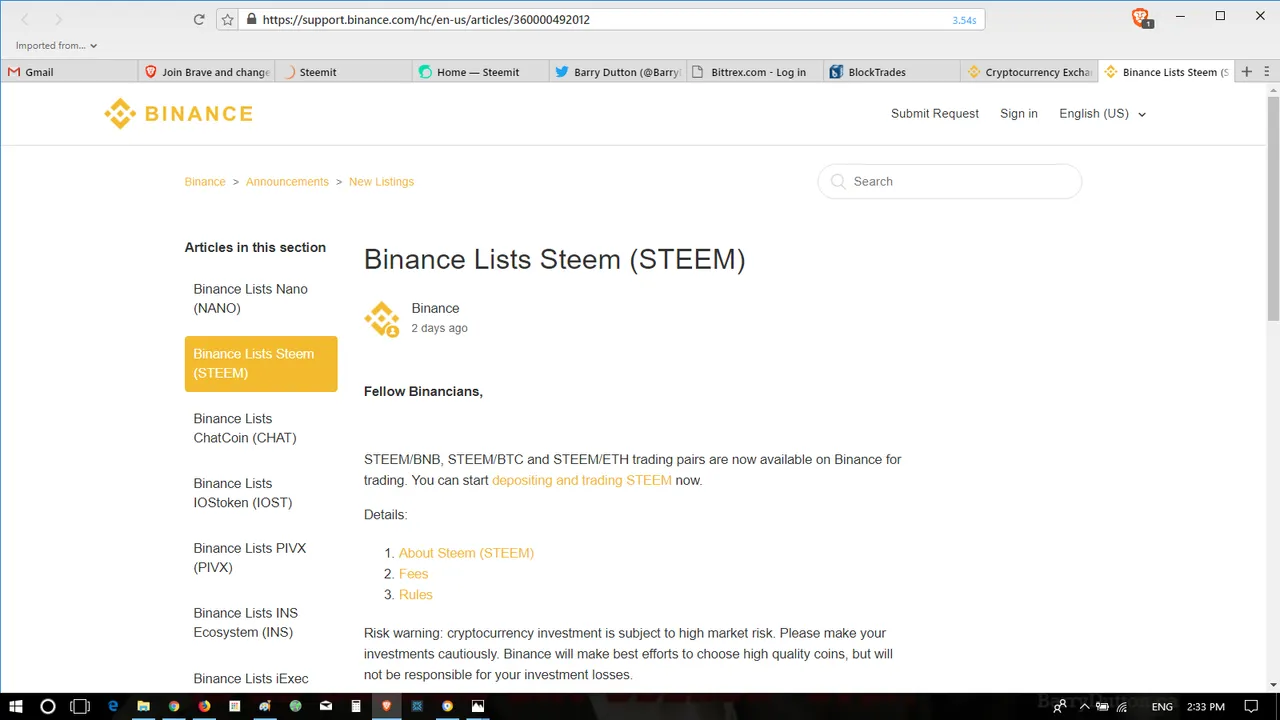Viewport: 1280px width, 720px height.
Task: Expand the Imported from… bookmarks folder
Action: pos(57,45)
